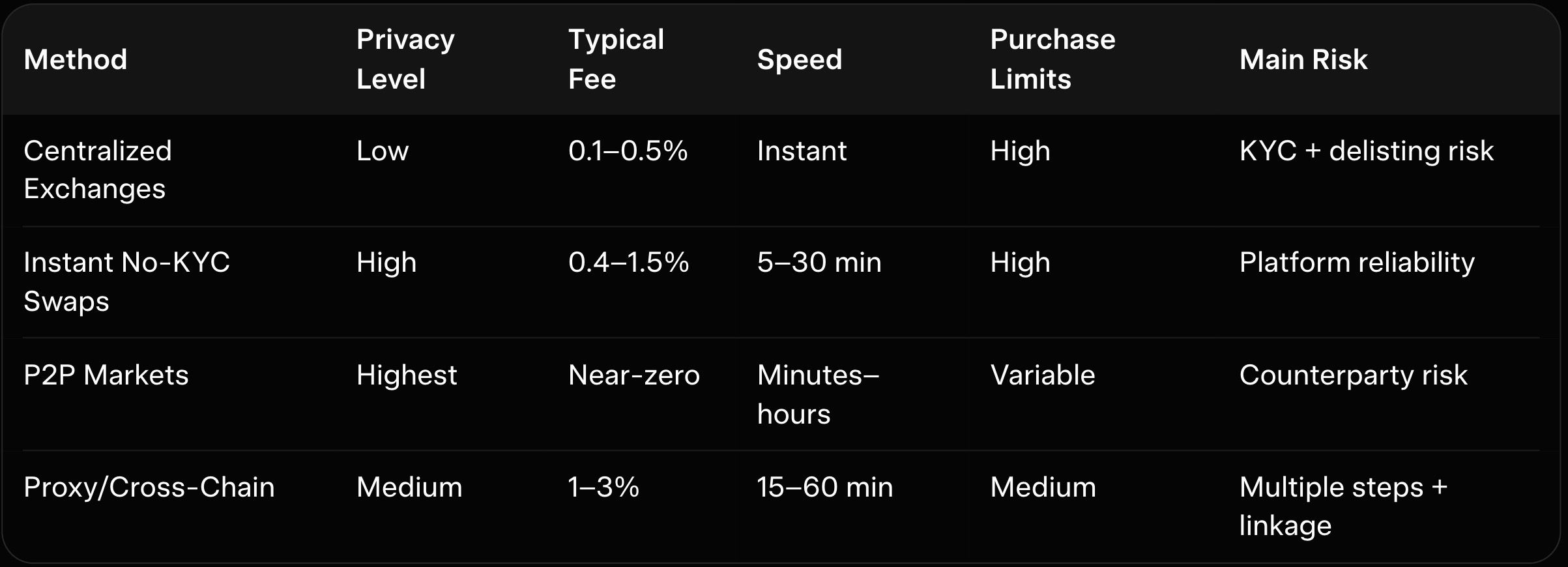
Task: Select the 15–60 min speed cell
Action: click(x=824, y=487)
